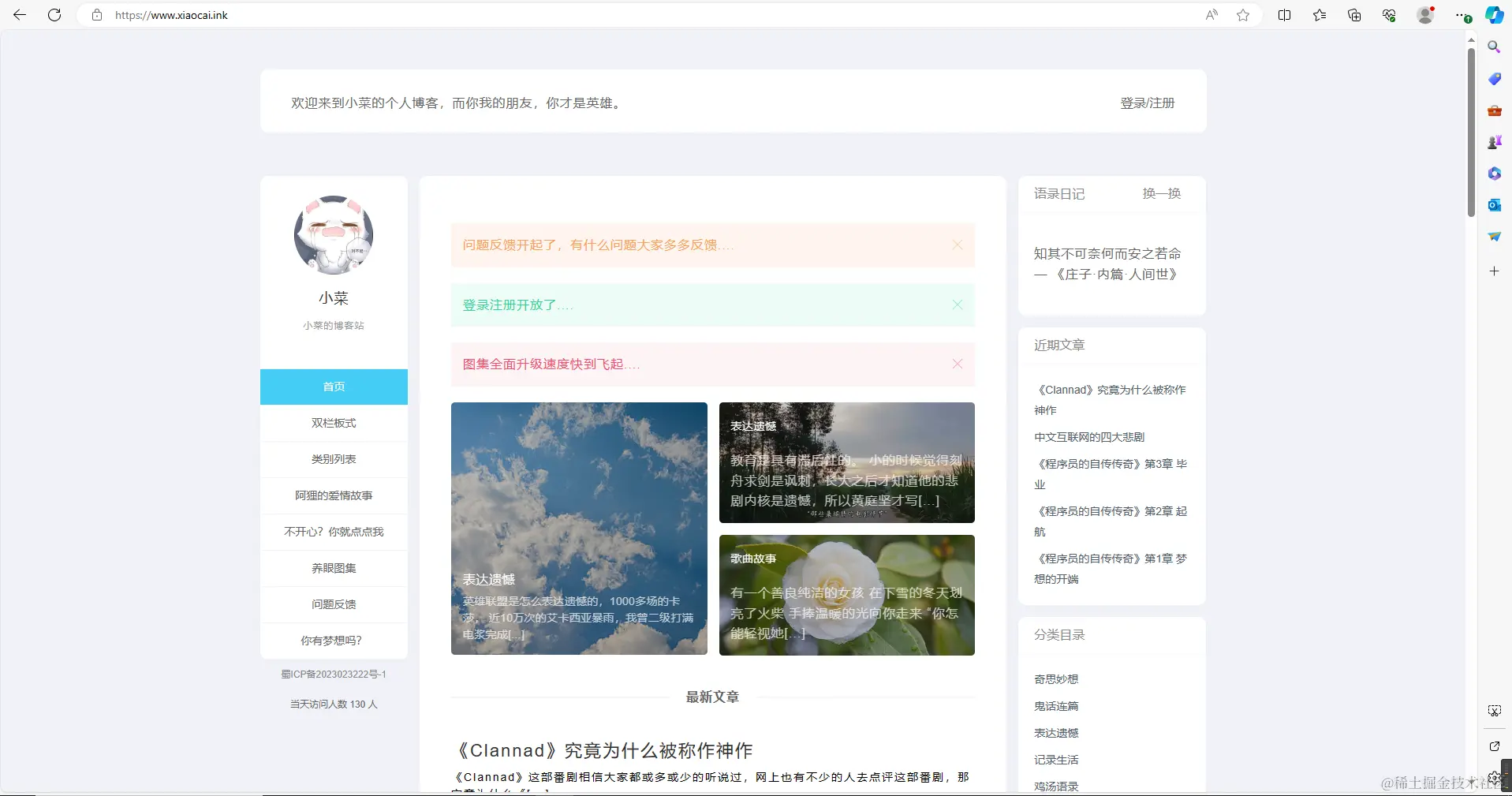Open category 奇思妙想
The height and width of the screenshot is (796, 1512).
pos(1056,679)
